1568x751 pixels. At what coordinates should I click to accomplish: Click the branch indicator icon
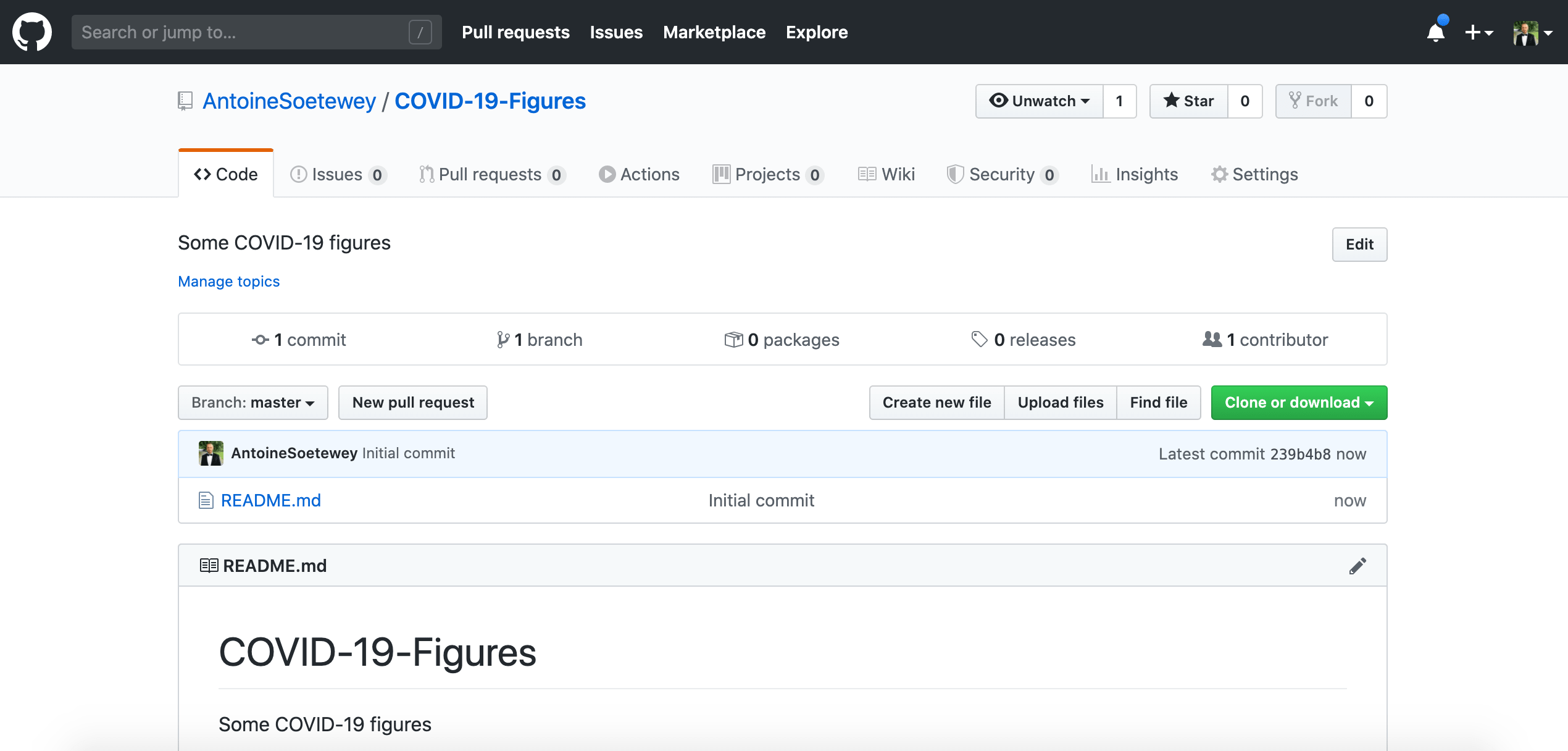(x=501, y=339)
